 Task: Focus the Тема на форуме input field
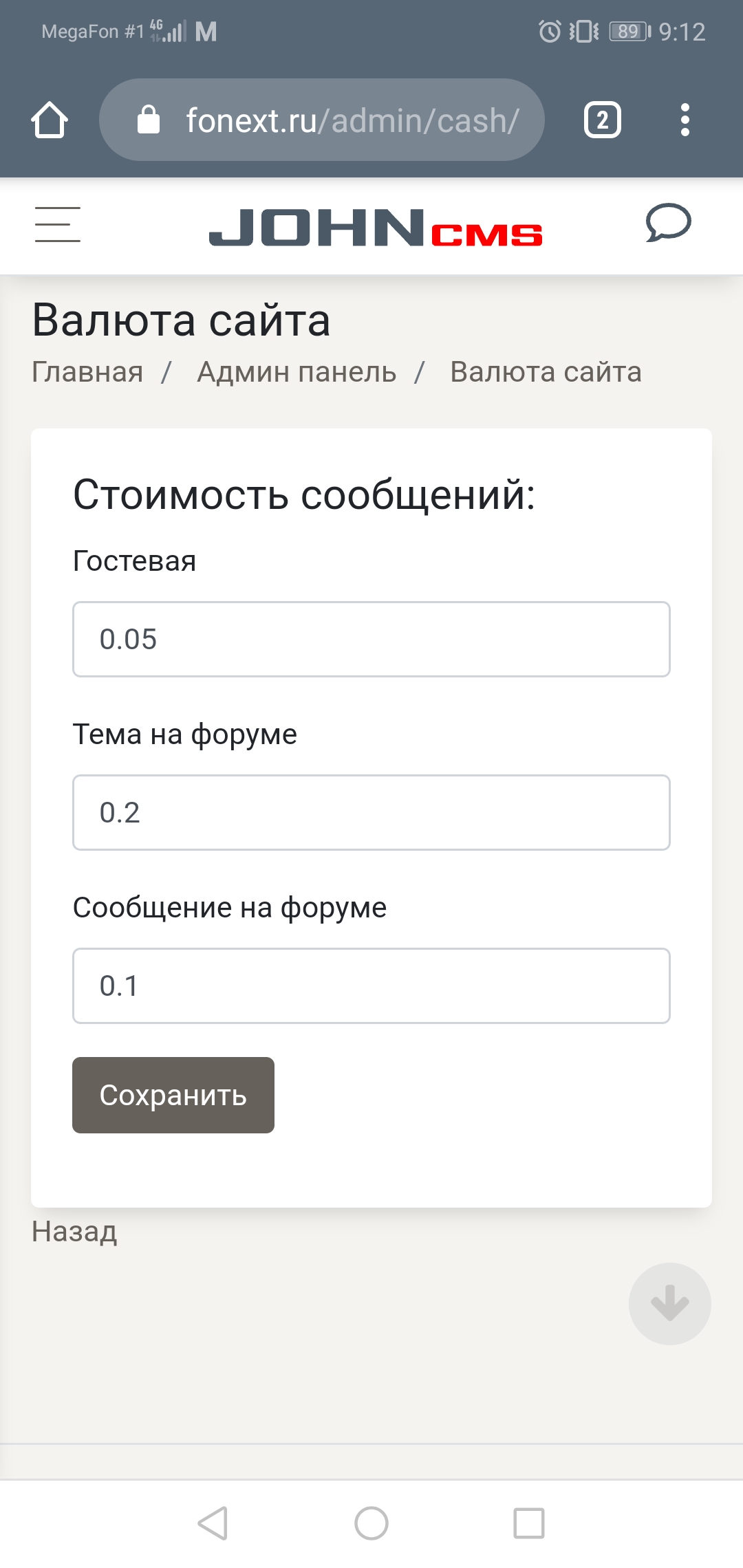371,812
